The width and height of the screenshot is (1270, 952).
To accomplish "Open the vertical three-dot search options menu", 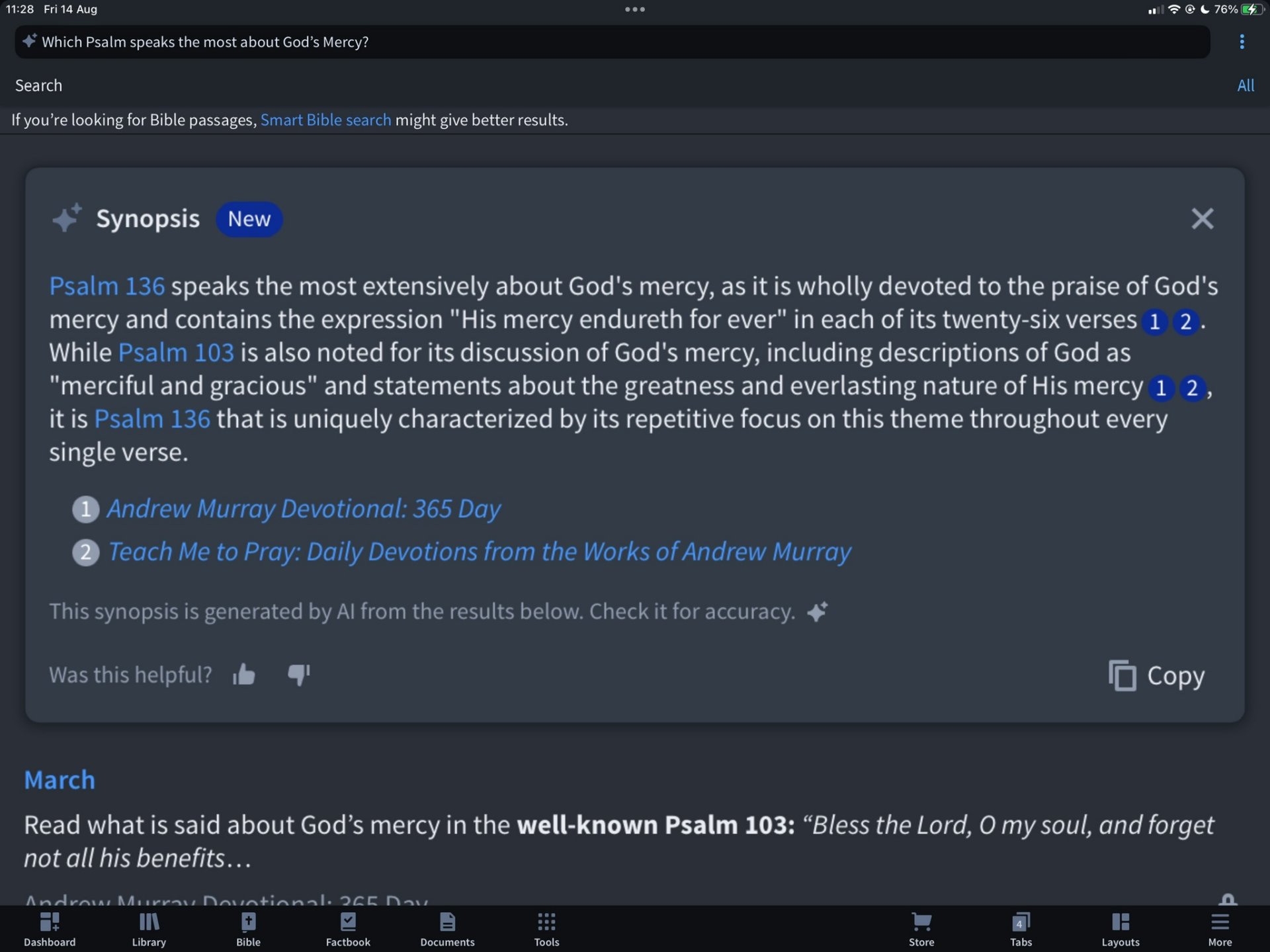I will 1242,42.
